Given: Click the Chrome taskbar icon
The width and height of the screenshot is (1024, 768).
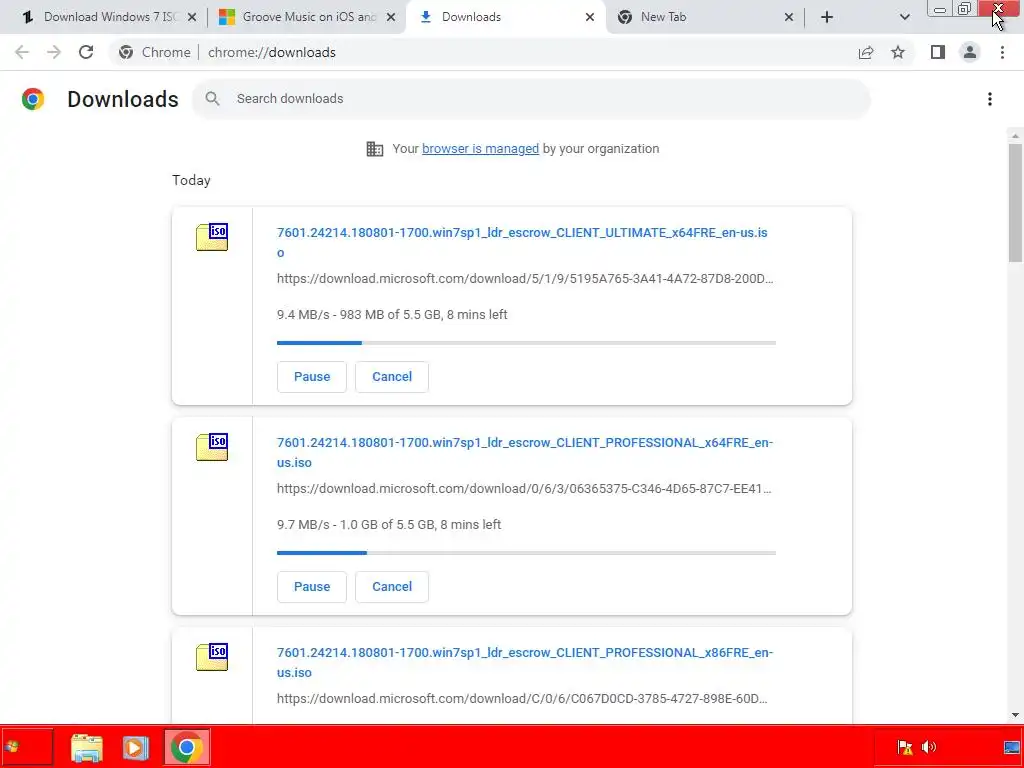Looking at the screenshot, I should 187,747.
